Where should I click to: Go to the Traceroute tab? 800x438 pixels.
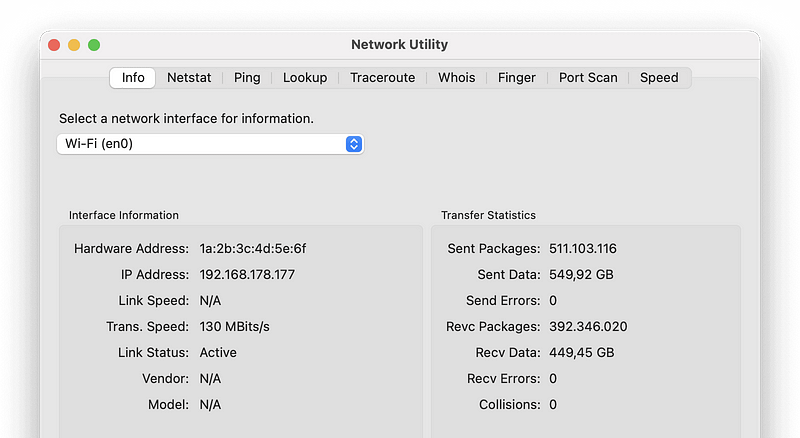coord(383,78)
